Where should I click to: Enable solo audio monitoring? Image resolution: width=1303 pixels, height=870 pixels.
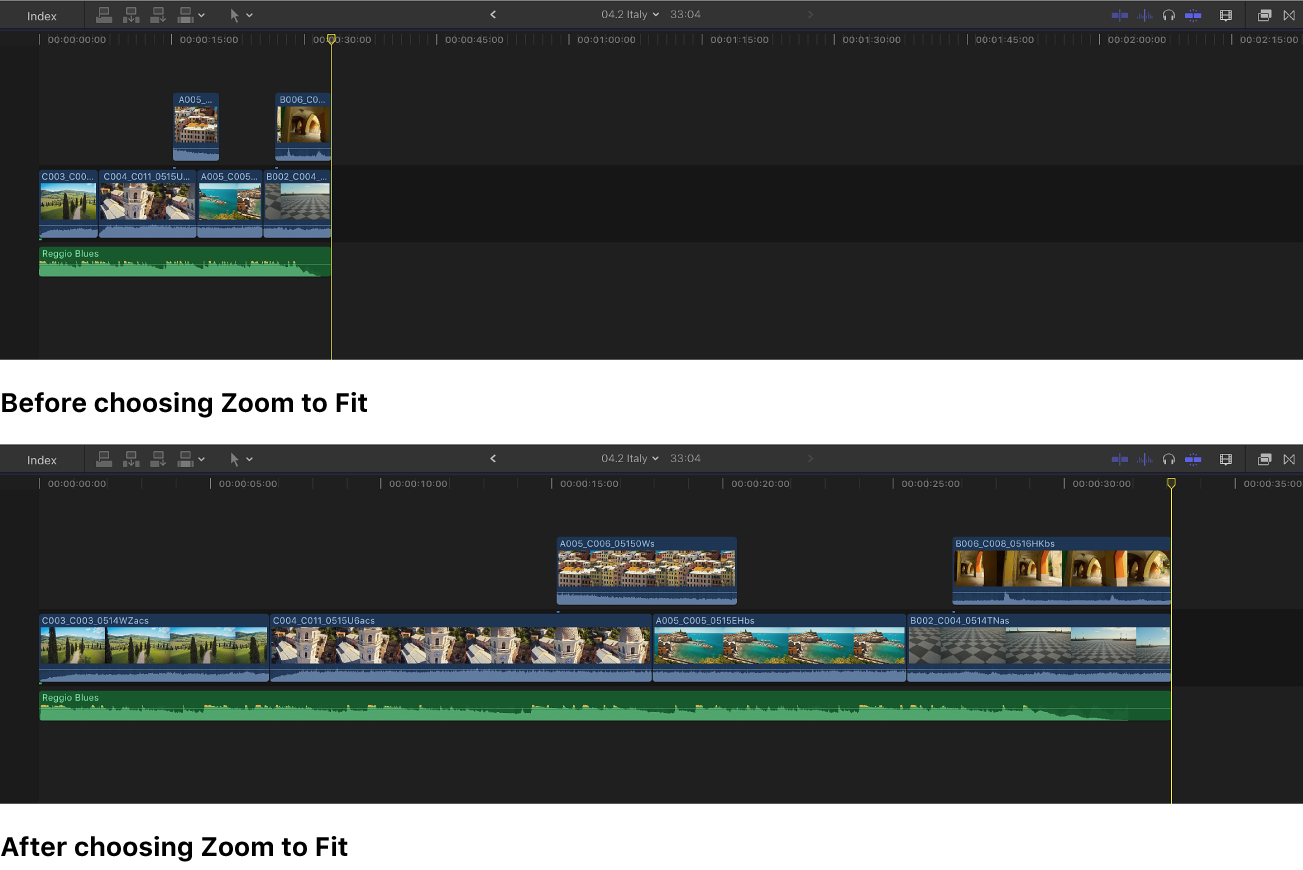[x=1168, y=14]
